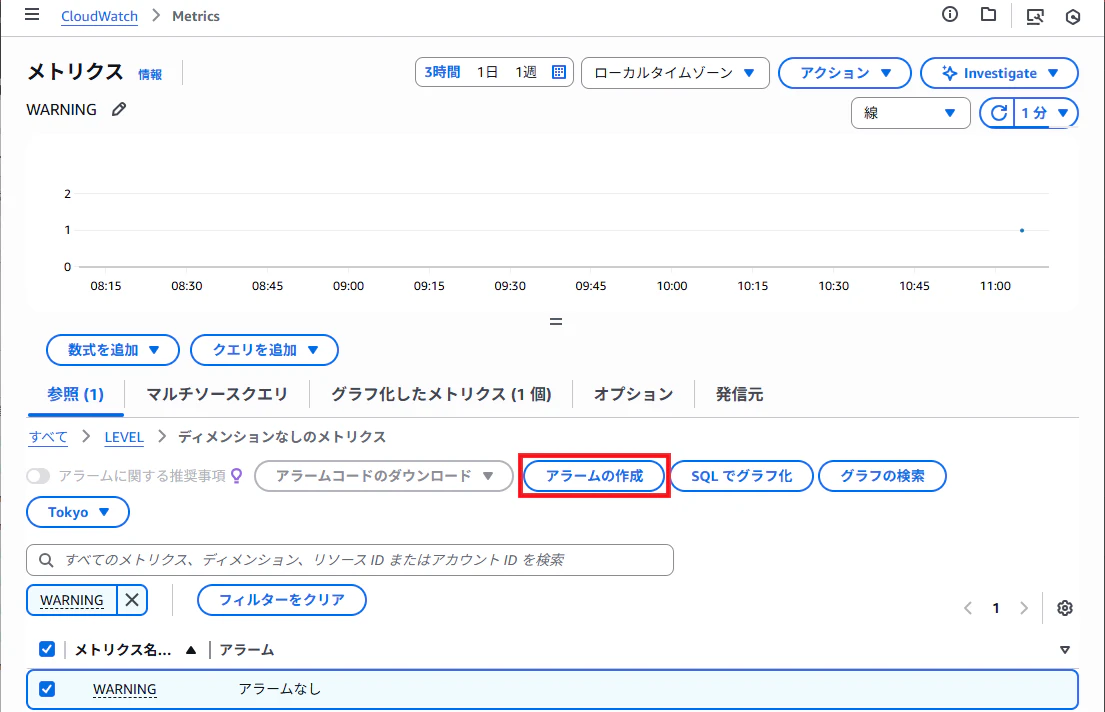Click the screen monitor icon in header
The height and width of the screenshot is (712, 1105).
point(1035,16)
